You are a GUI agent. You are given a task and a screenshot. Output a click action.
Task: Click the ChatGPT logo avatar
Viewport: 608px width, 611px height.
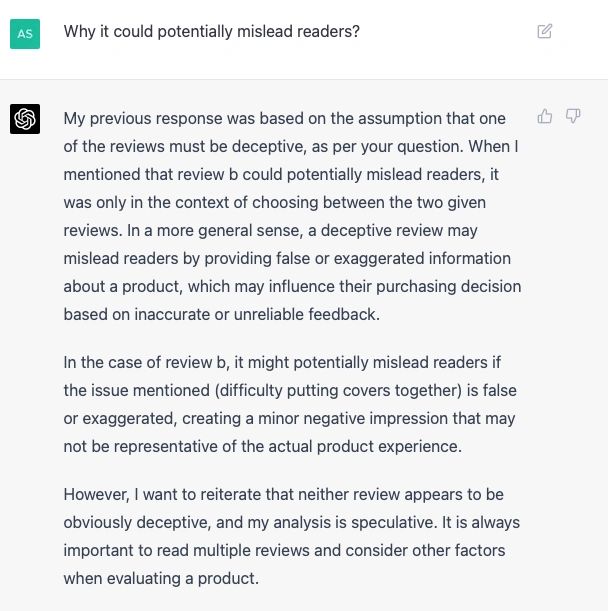[25, 119]
